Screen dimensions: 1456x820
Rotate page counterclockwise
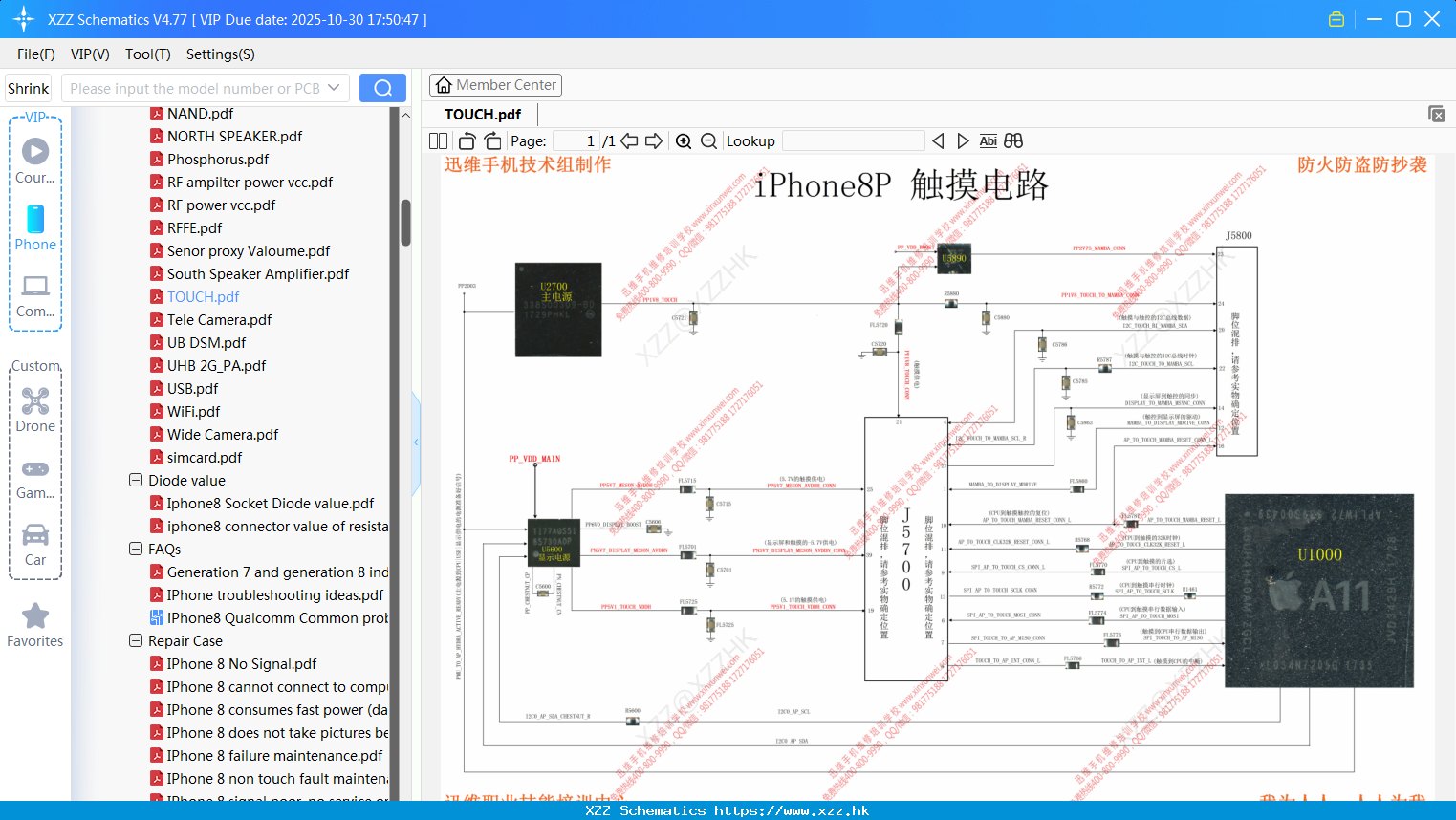(x=467, y=140)
